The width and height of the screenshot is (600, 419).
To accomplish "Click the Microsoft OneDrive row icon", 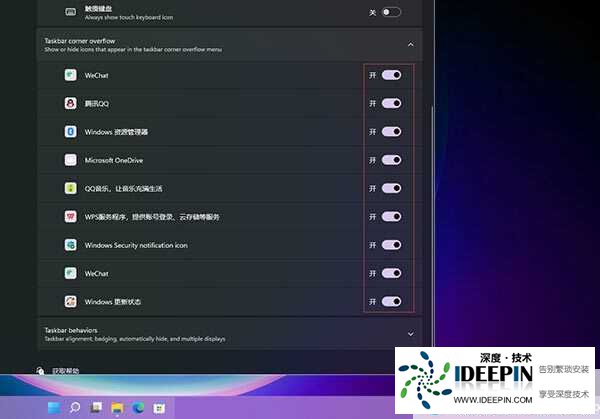I will point(70,160).
